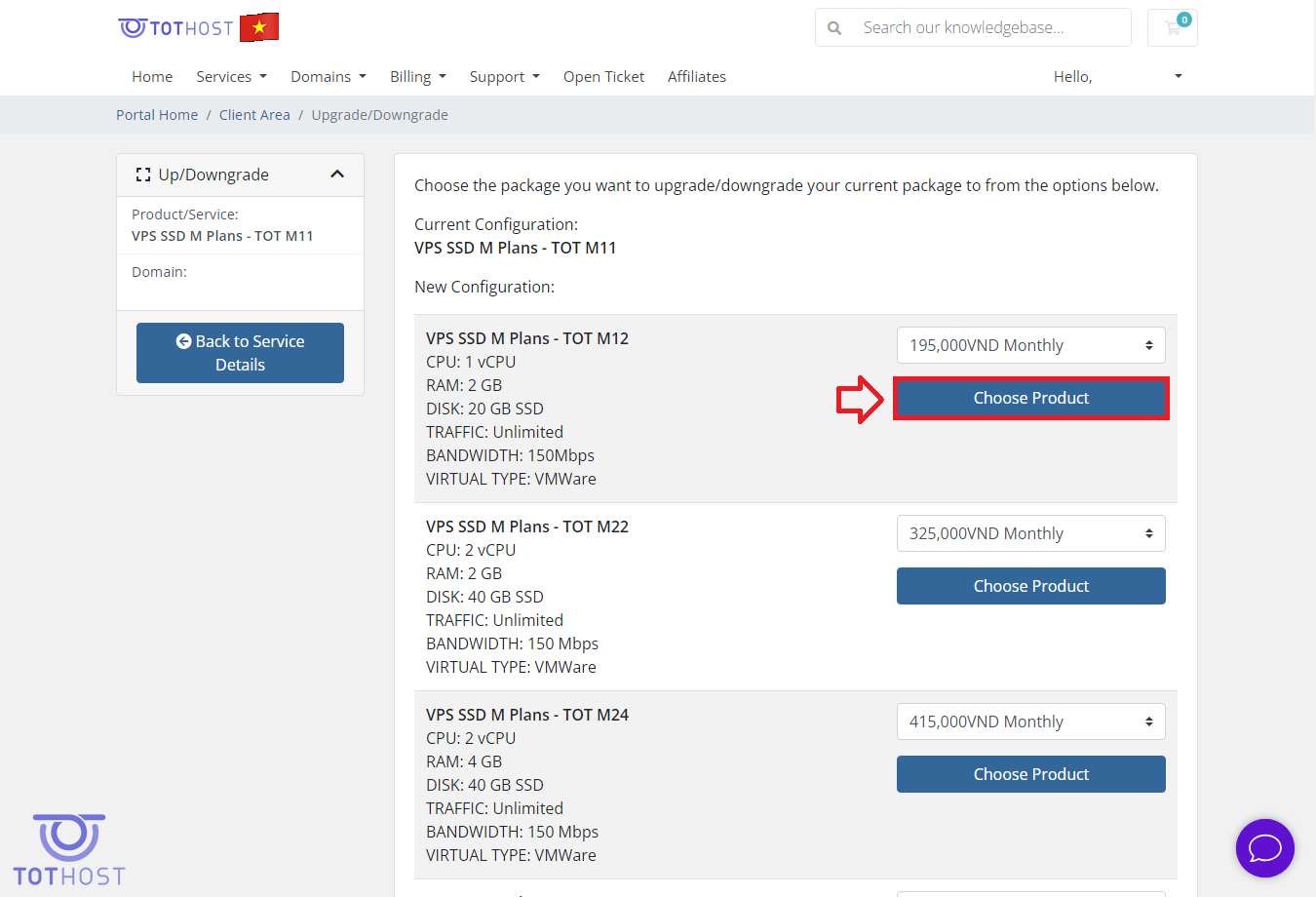Click the Vietnam flag icon
The width and height of the screenshot is (1316, 897).
(x=259, y=27)
